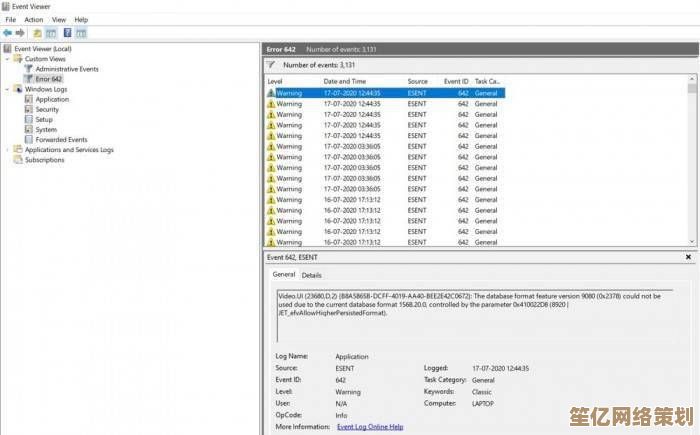Open the Security log
The width and height of the screenshot is (700, 435).
coord(47,109)
